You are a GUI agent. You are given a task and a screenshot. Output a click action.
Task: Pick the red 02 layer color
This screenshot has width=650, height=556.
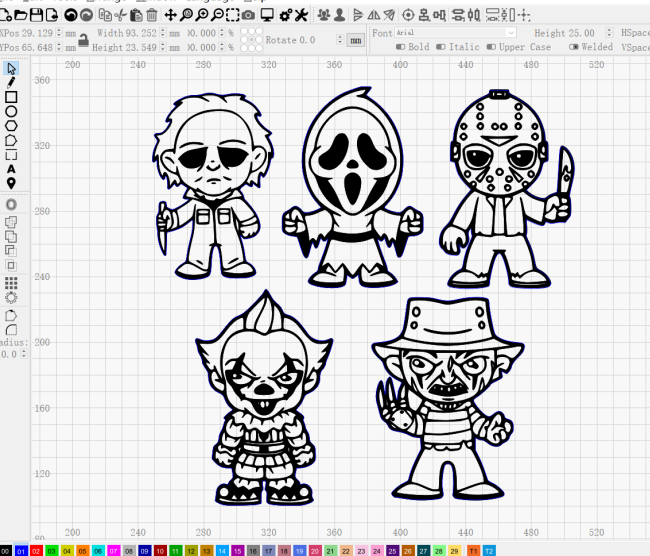coord(36,551)
